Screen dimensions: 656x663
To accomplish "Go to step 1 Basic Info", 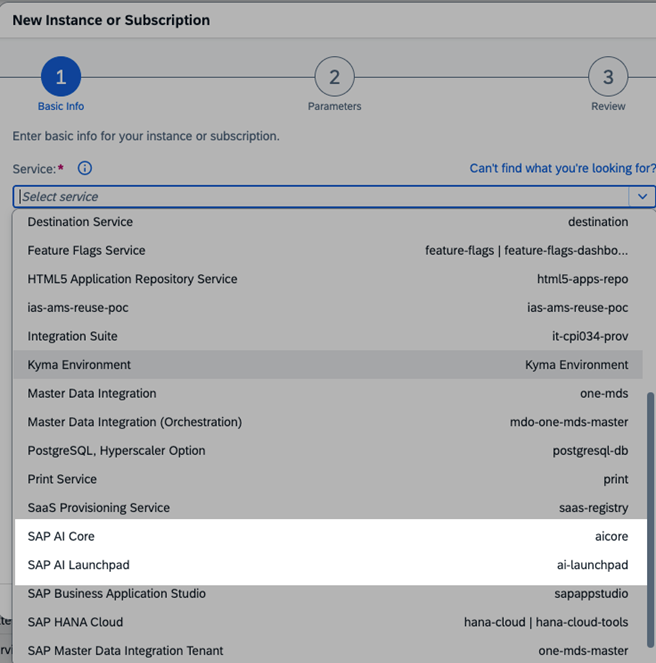I will tap(61, 78).
